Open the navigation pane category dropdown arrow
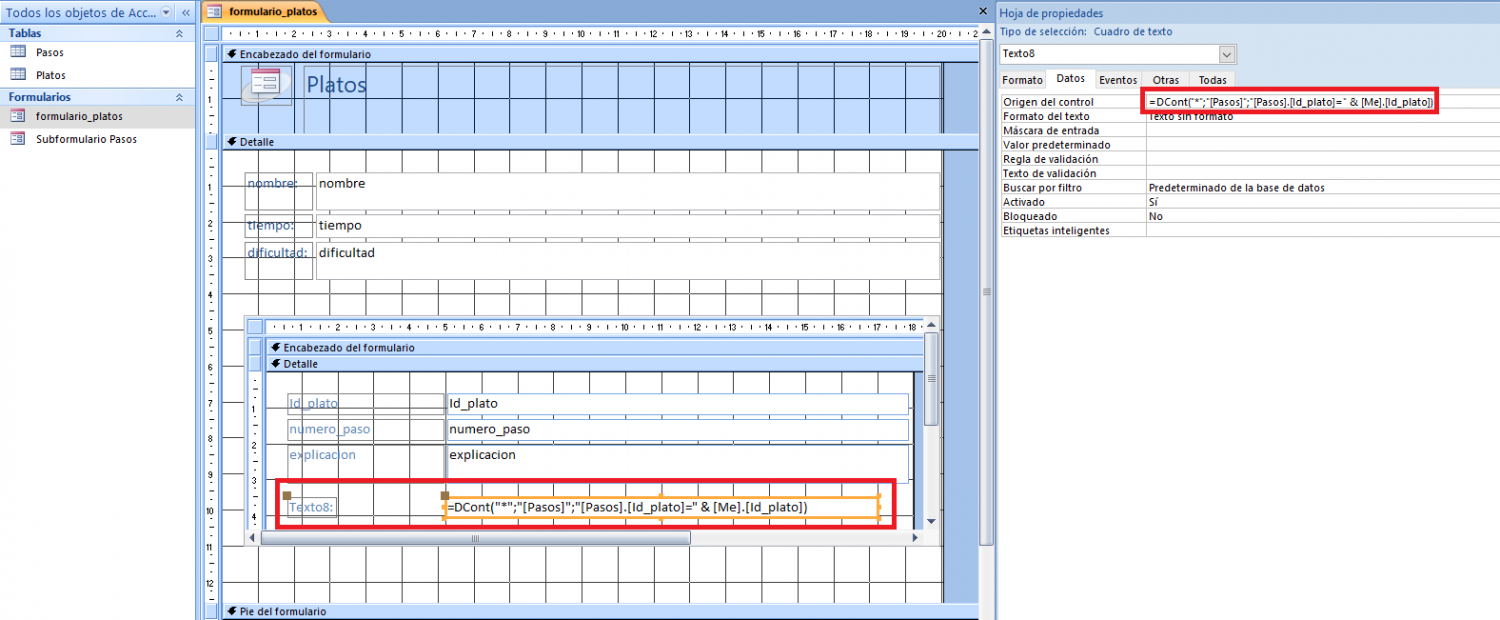1500x620 pixels. coord(166,13)
